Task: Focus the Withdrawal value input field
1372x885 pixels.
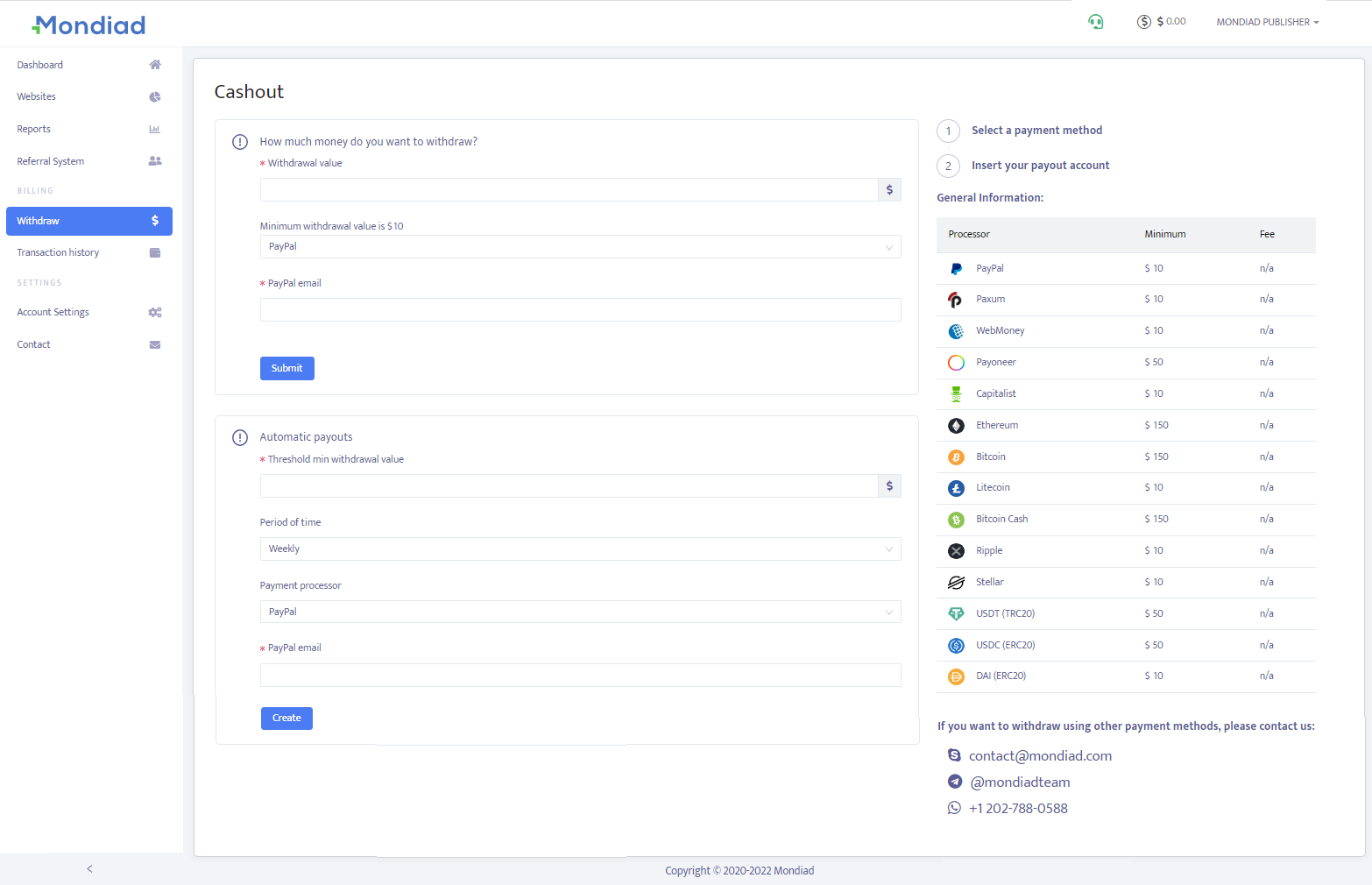Action: click(569, 190)
